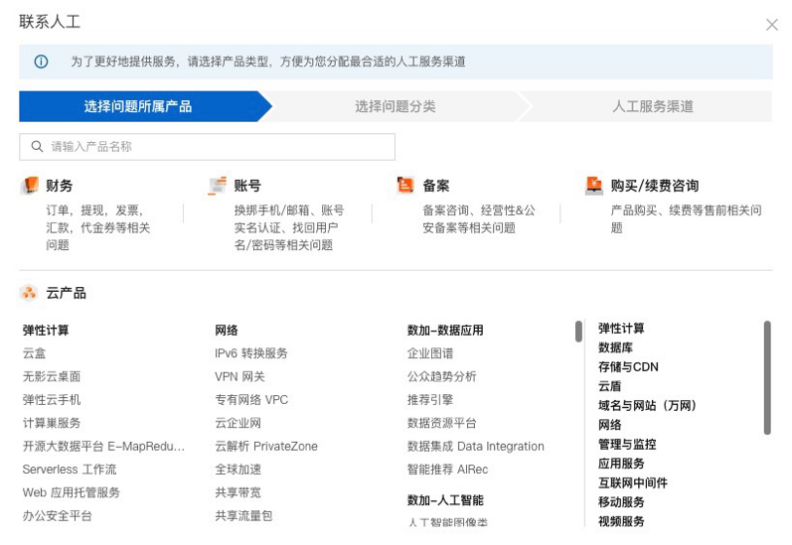The height and width of the screenshot is (545, 792).
Task: Click the 备案 category icon
Action: [406, 185]
